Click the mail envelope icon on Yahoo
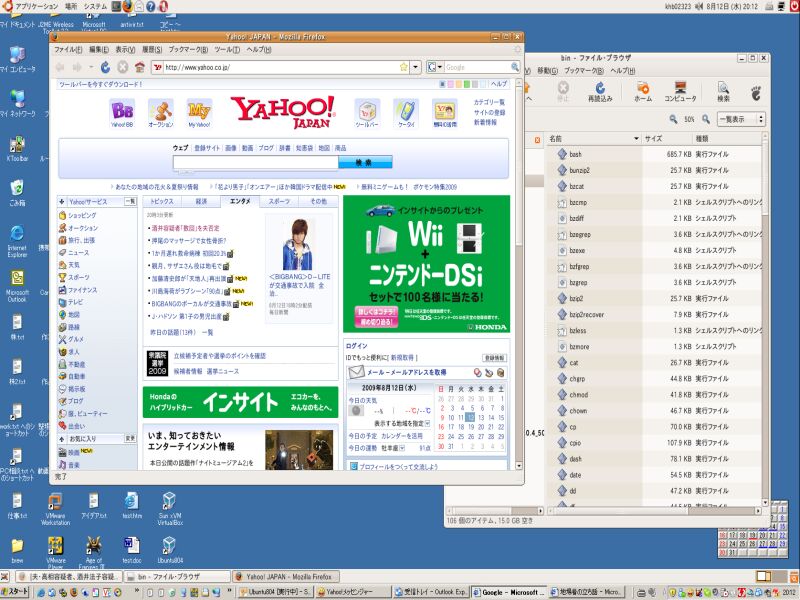 click(x=356, y=372)
